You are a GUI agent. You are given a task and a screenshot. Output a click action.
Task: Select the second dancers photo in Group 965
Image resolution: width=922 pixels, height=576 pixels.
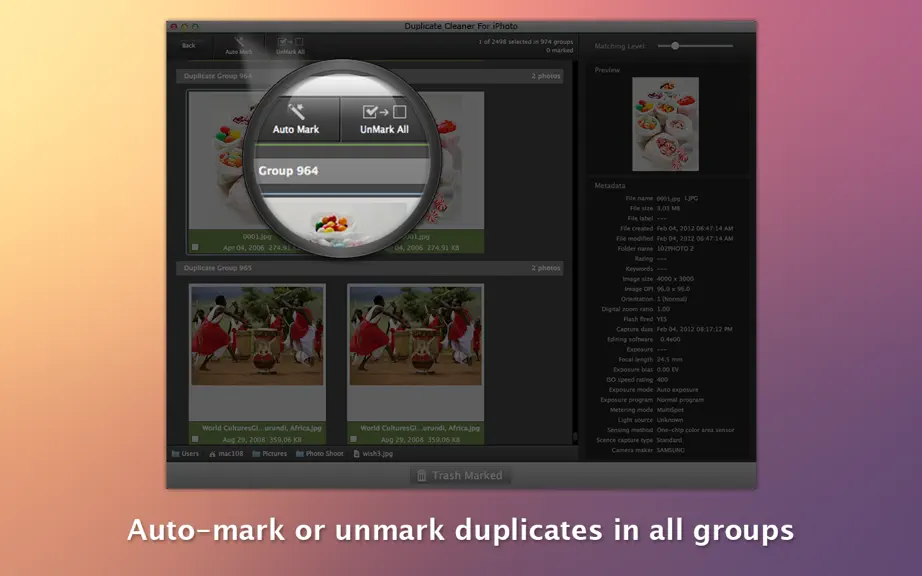point(416,335)
